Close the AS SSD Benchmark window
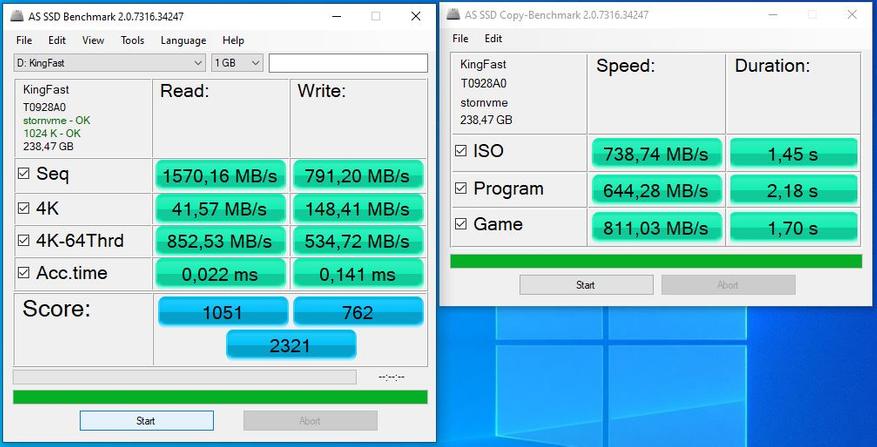877x447 pixels. (x=415, y=17)
